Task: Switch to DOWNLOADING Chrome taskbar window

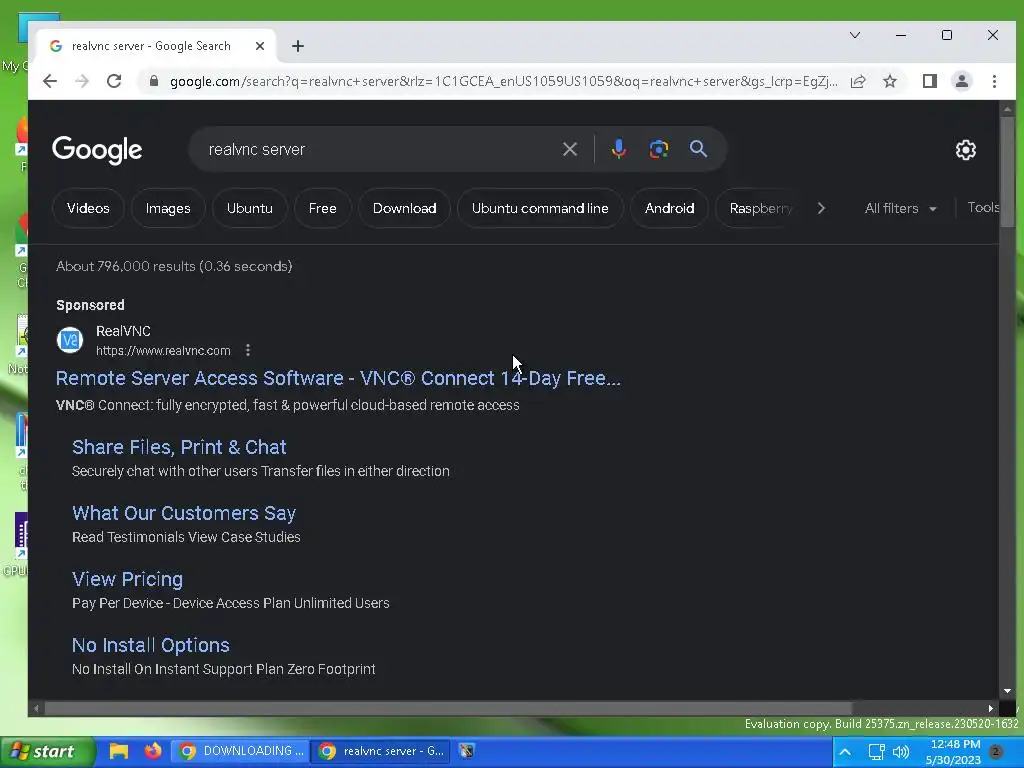Action: pyautogui.click(x=240, y=751)
